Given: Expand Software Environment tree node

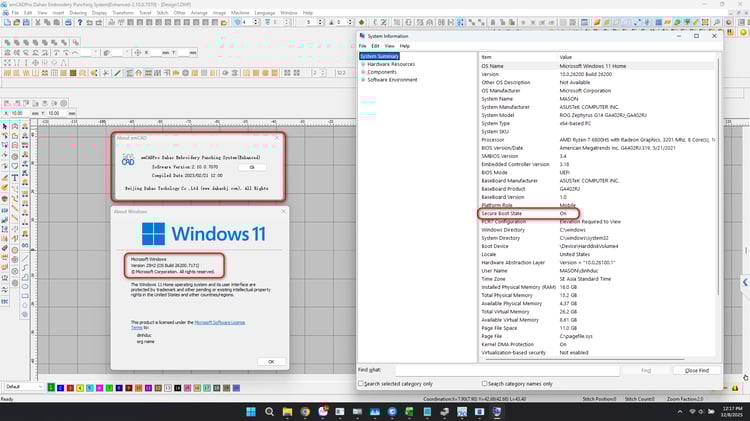Looking at the screenshot, I should pyautogui.click(x=364, y=79).
